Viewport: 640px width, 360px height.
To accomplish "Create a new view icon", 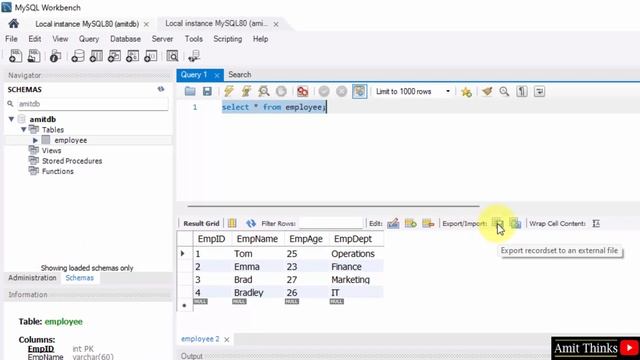I will [114, 56].
